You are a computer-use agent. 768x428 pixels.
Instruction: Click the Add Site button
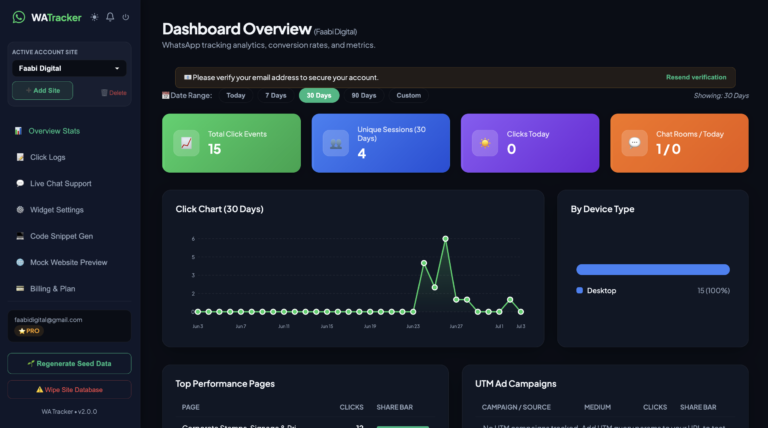coord(43,91)
